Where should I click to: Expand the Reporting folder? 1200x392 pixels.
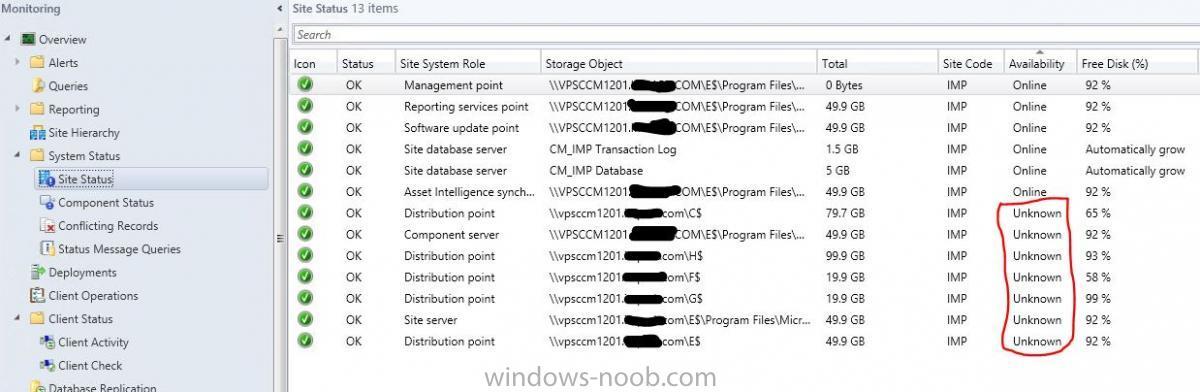pyautogui.click(x=18, y=109)
